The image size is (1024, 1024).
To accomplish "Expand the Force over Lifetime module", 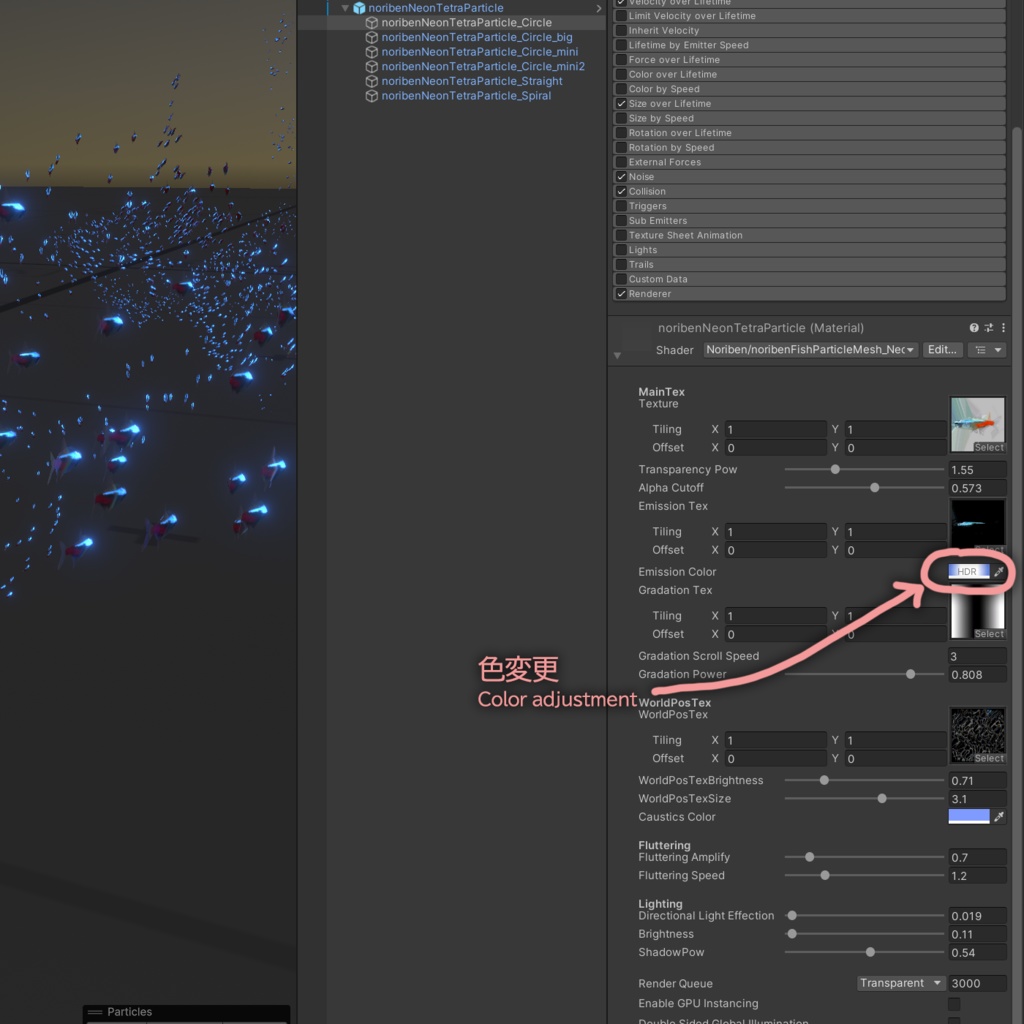I will 809,59.
